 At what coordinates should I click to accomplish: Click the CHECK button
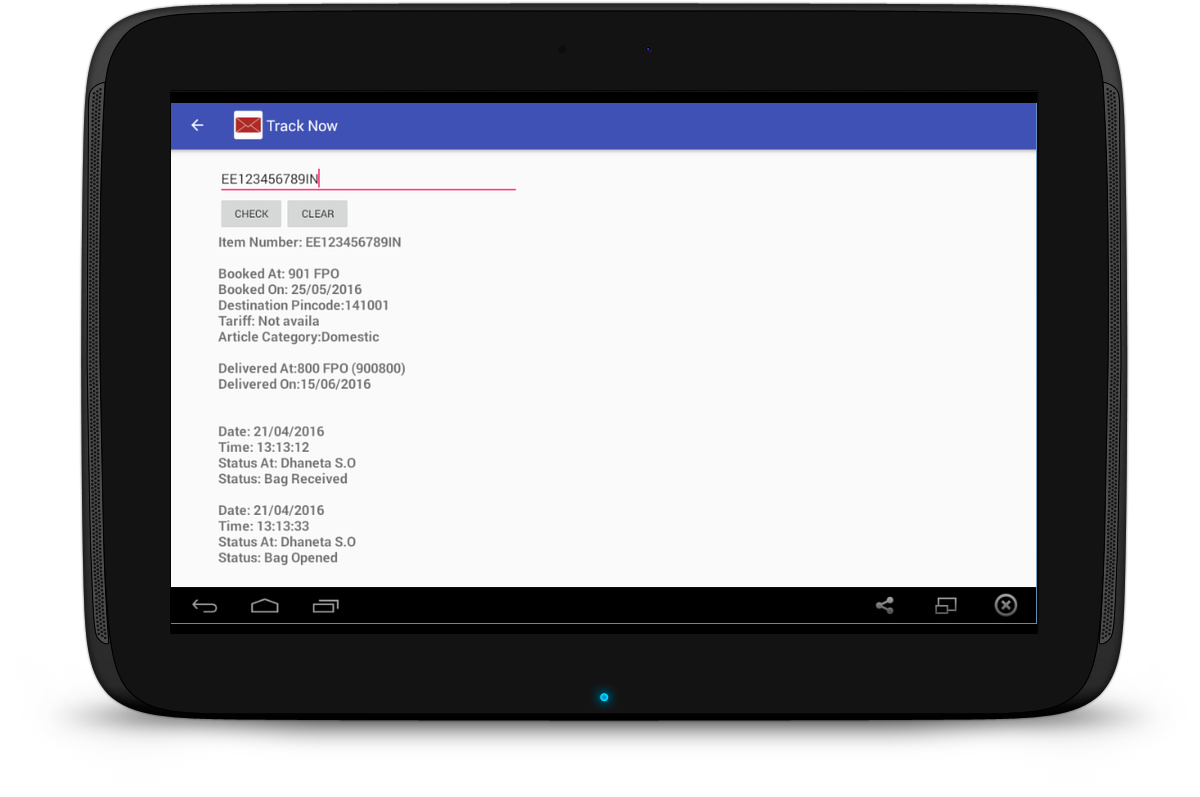point(251,214)
